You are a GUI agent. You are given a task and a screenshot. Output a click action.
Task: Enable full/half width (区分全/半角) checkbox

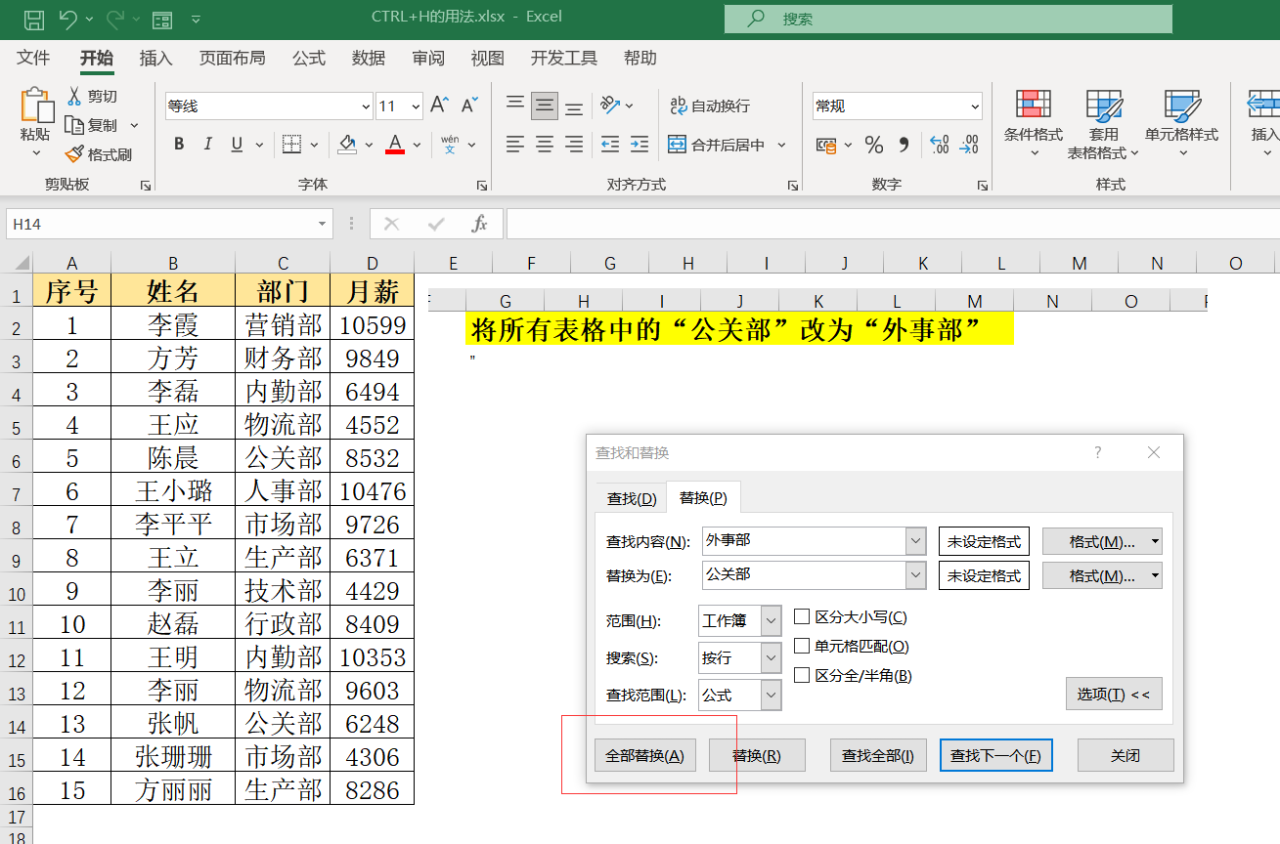tap(801, 675)
